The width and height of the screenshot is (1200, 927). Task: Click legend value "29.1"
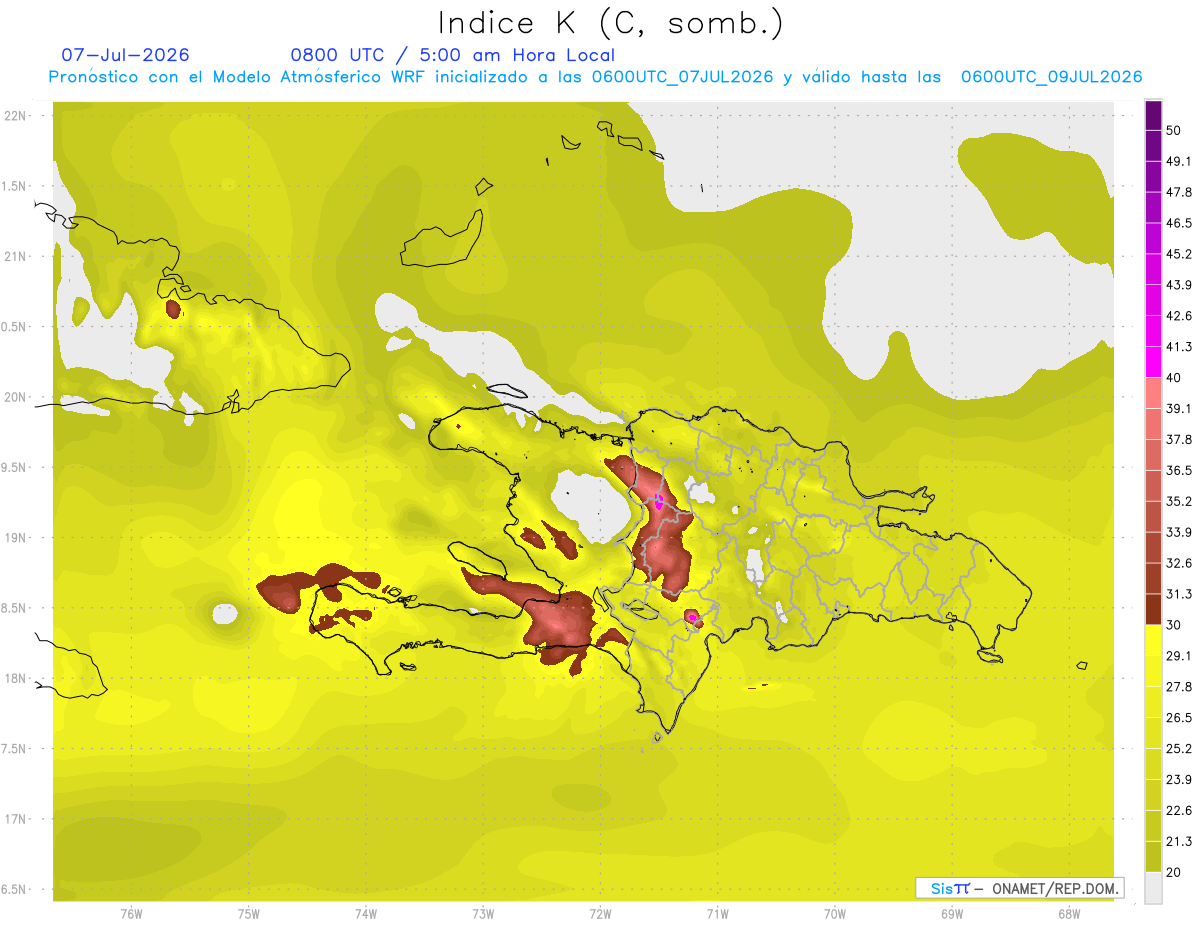coord(1179,656)
